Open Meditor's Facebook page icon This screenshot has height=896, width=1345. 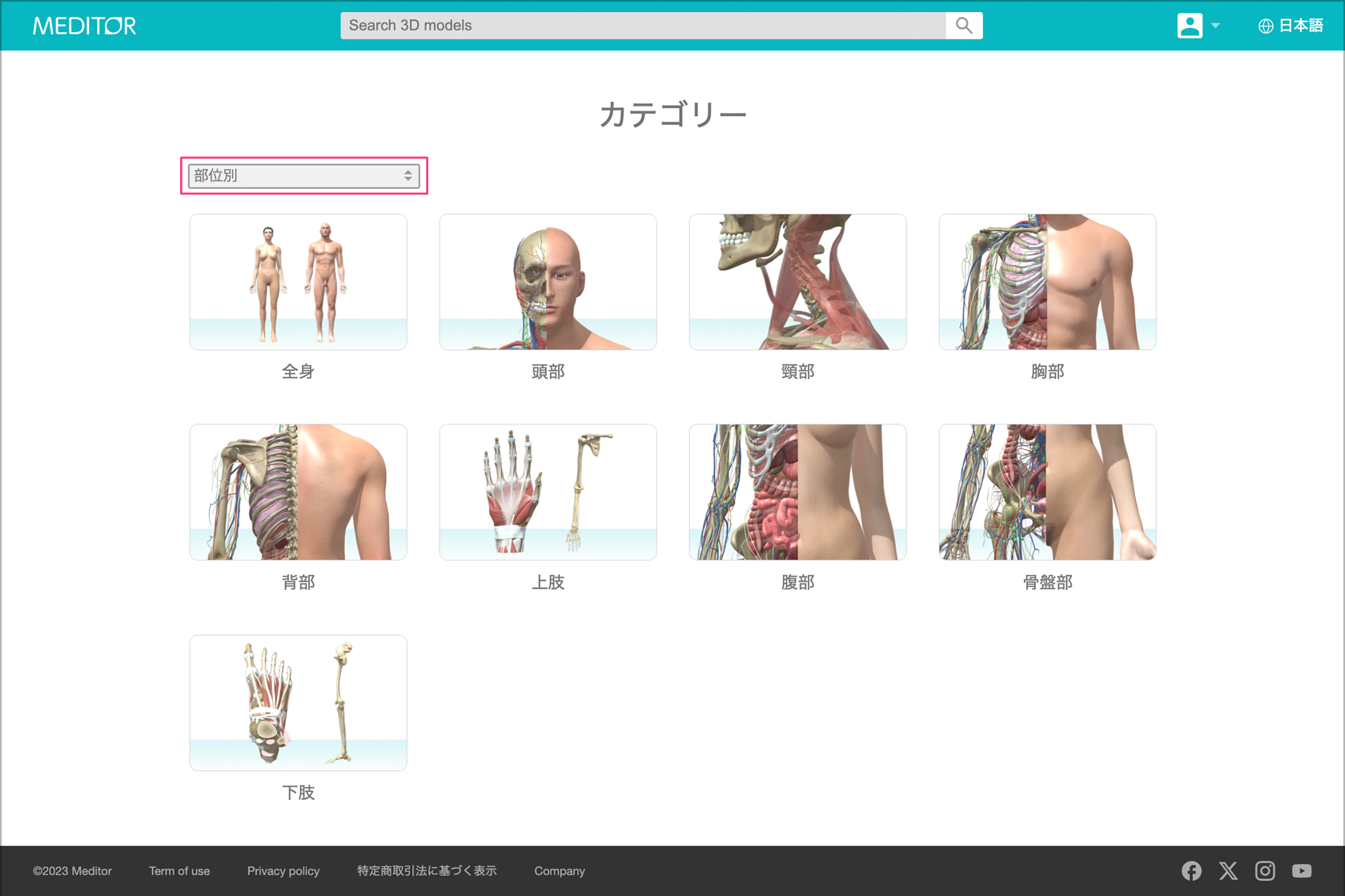click(x=1191, y=870)
